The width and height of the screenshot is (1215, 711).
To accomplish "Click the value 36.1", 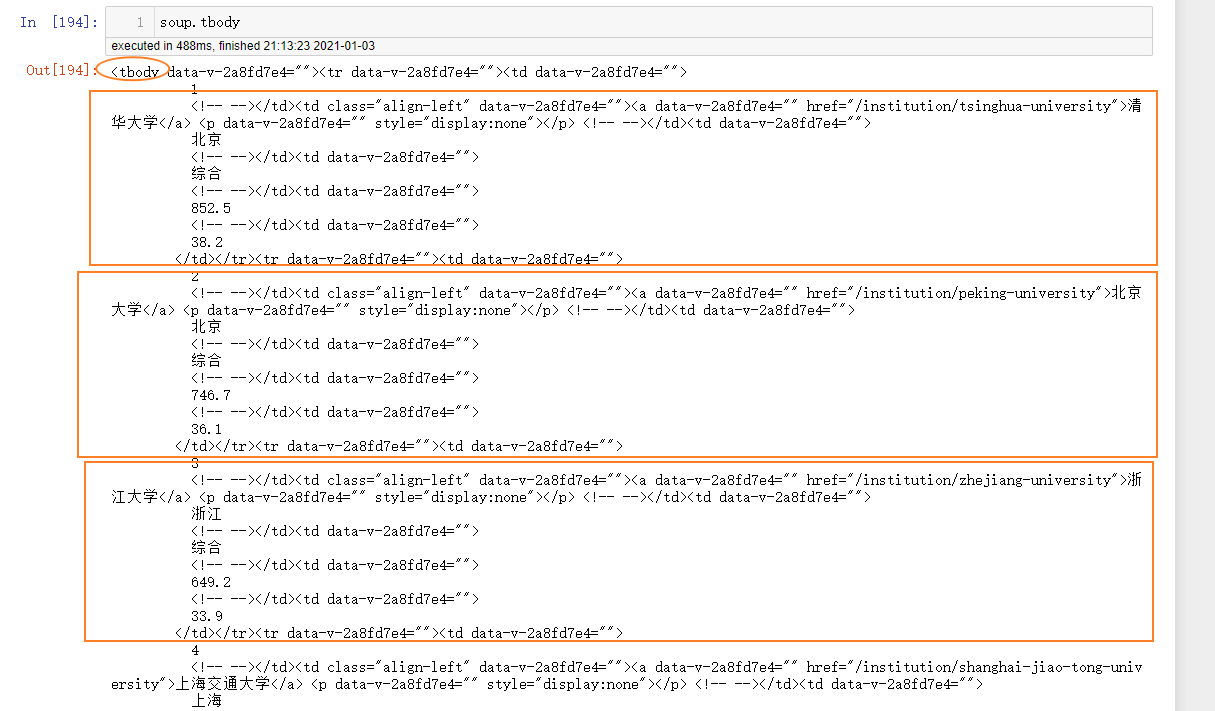I will (x=207, y=429).
